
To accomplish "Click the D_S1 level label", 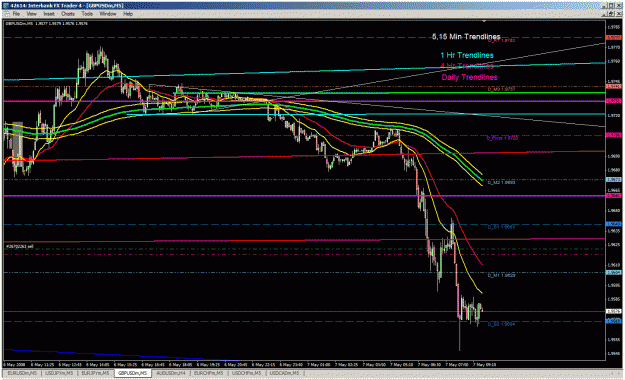I will pos(501,227).
